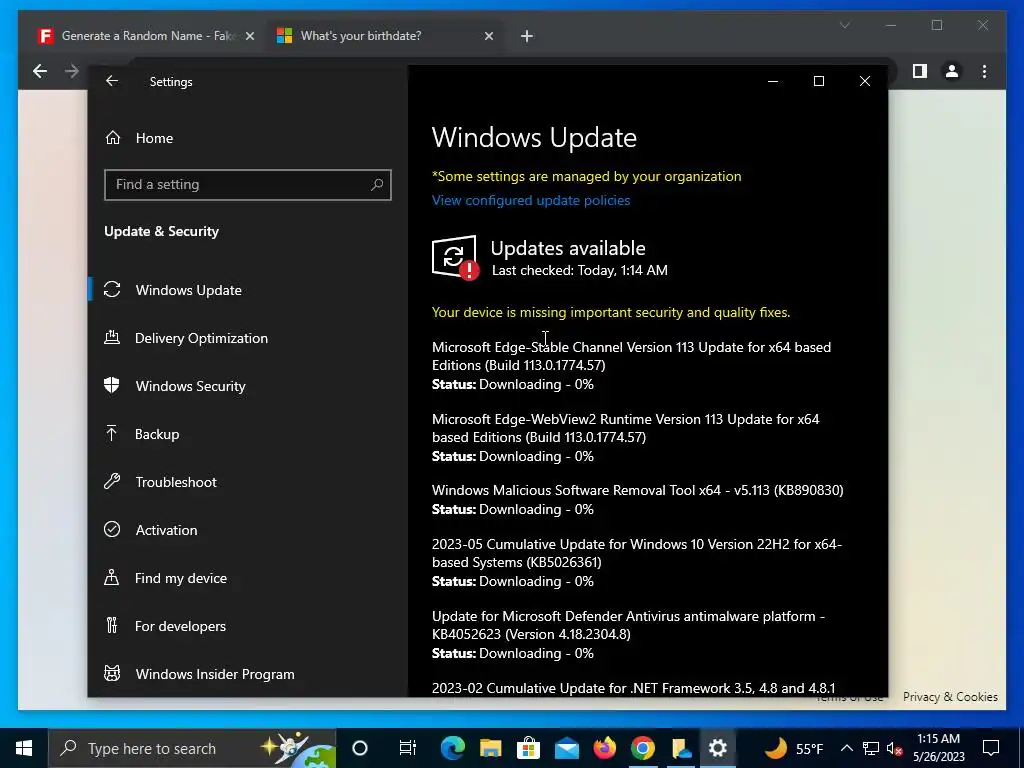Image resolution: width=1024 pixels, height=768 pixels.
Task: Click the muted volume icon in system tray
Action: point(895,748)
